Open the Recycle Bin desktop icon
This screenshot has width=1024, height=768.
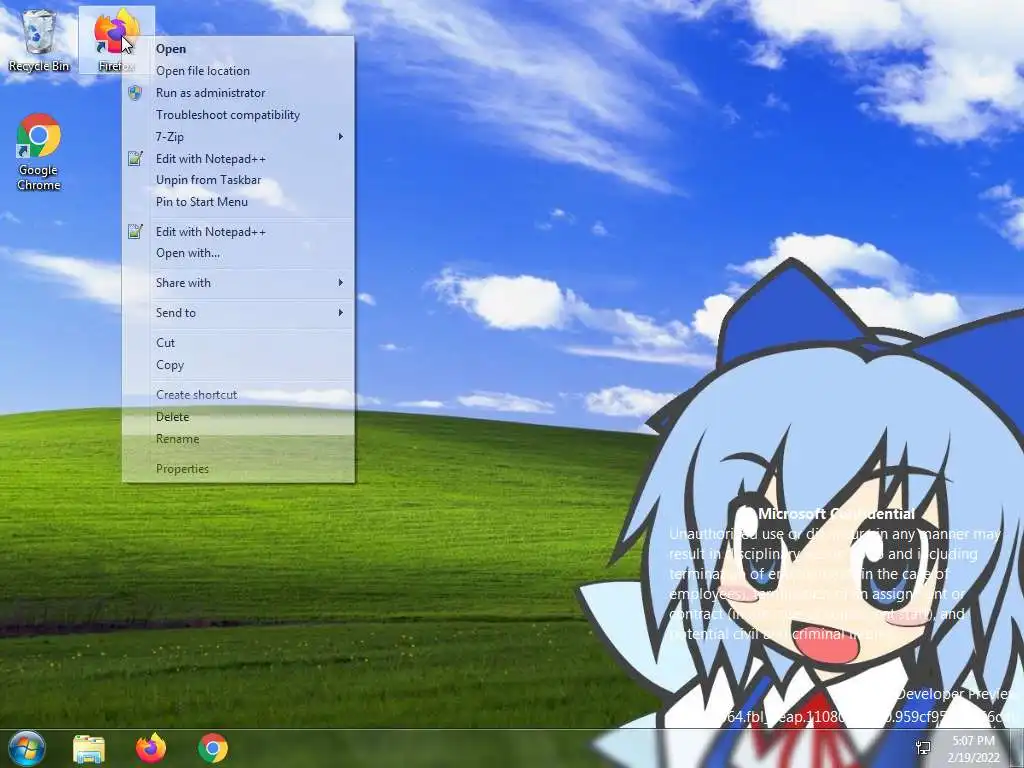tap(38, 40)
